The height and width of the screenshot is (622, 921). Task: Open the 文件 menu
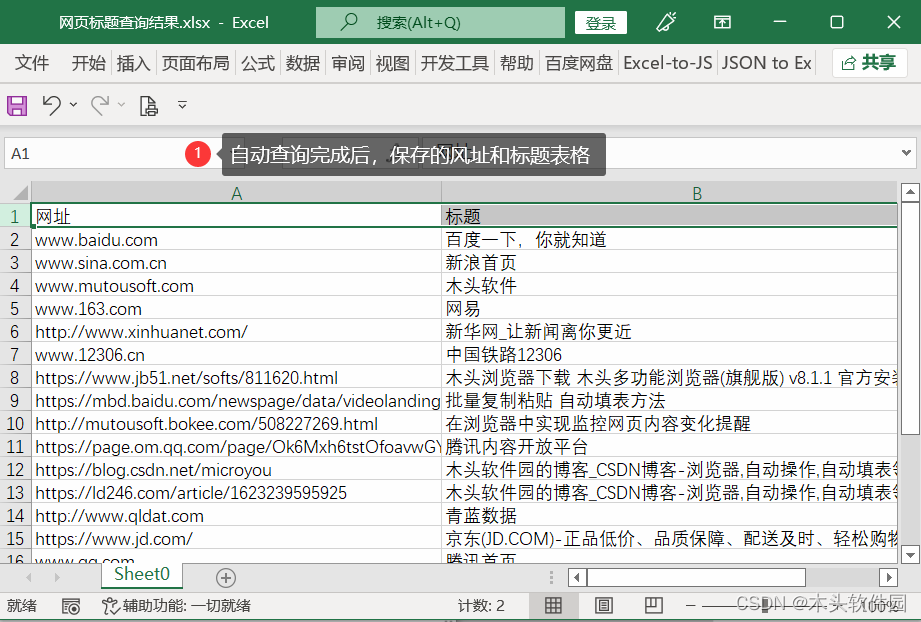(x=32, y=63)
